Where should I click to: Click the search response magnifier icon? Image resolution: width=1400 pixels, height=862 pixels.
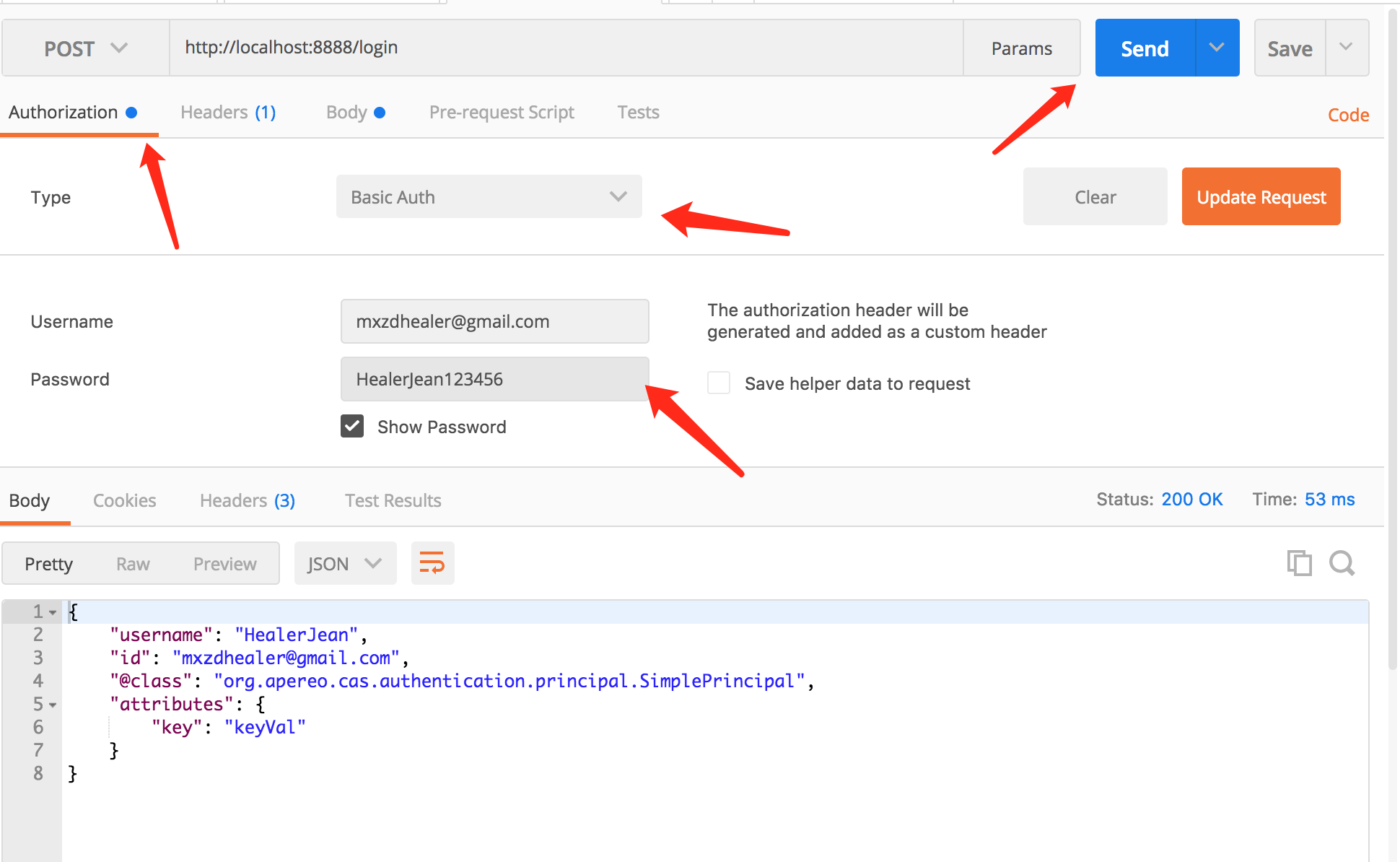[x=1342, y=563]
